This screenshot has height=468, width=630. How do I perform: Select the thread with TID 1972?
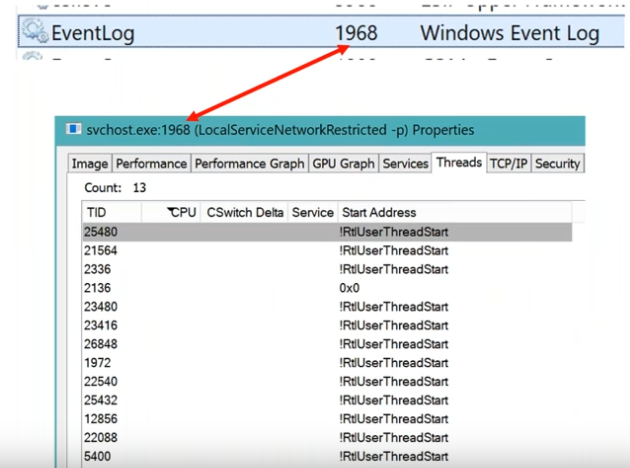[327, 363]
